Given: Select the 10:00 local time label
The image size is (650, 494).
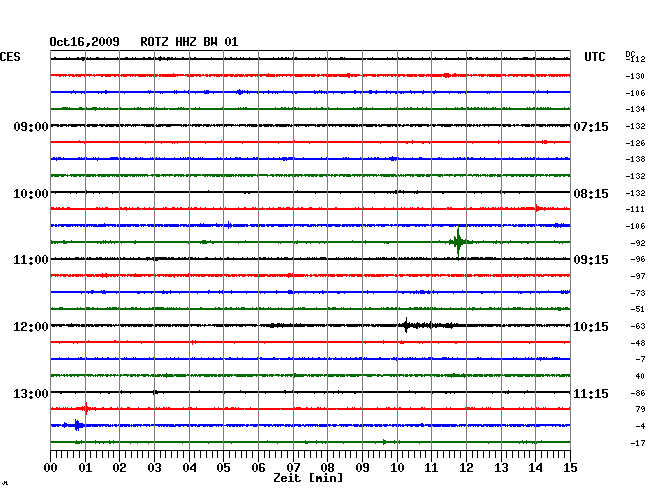Looking at the screenshot, I should [x=31, y=194].
